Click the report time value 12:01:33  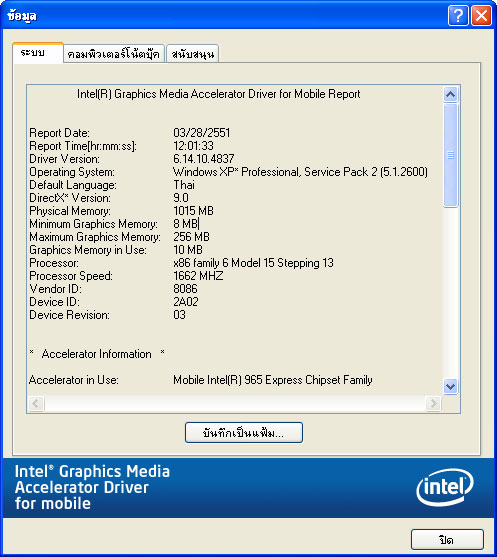194,146
